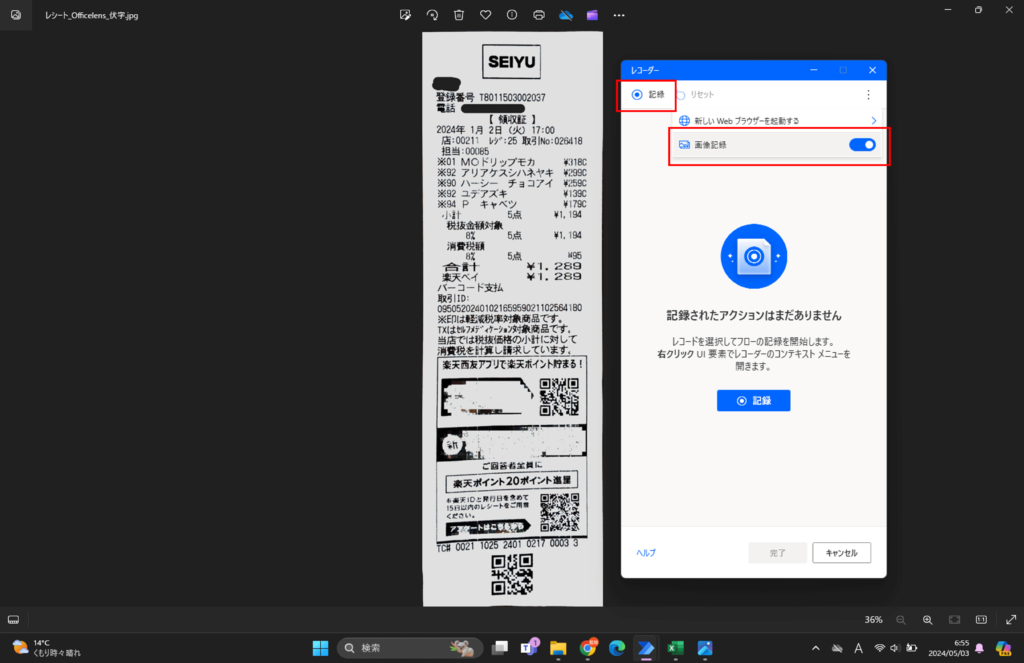Click the Photos app icon beside filename
Image resolution: width=1024 pixels, height=663 pixels.
pos(16,15)
